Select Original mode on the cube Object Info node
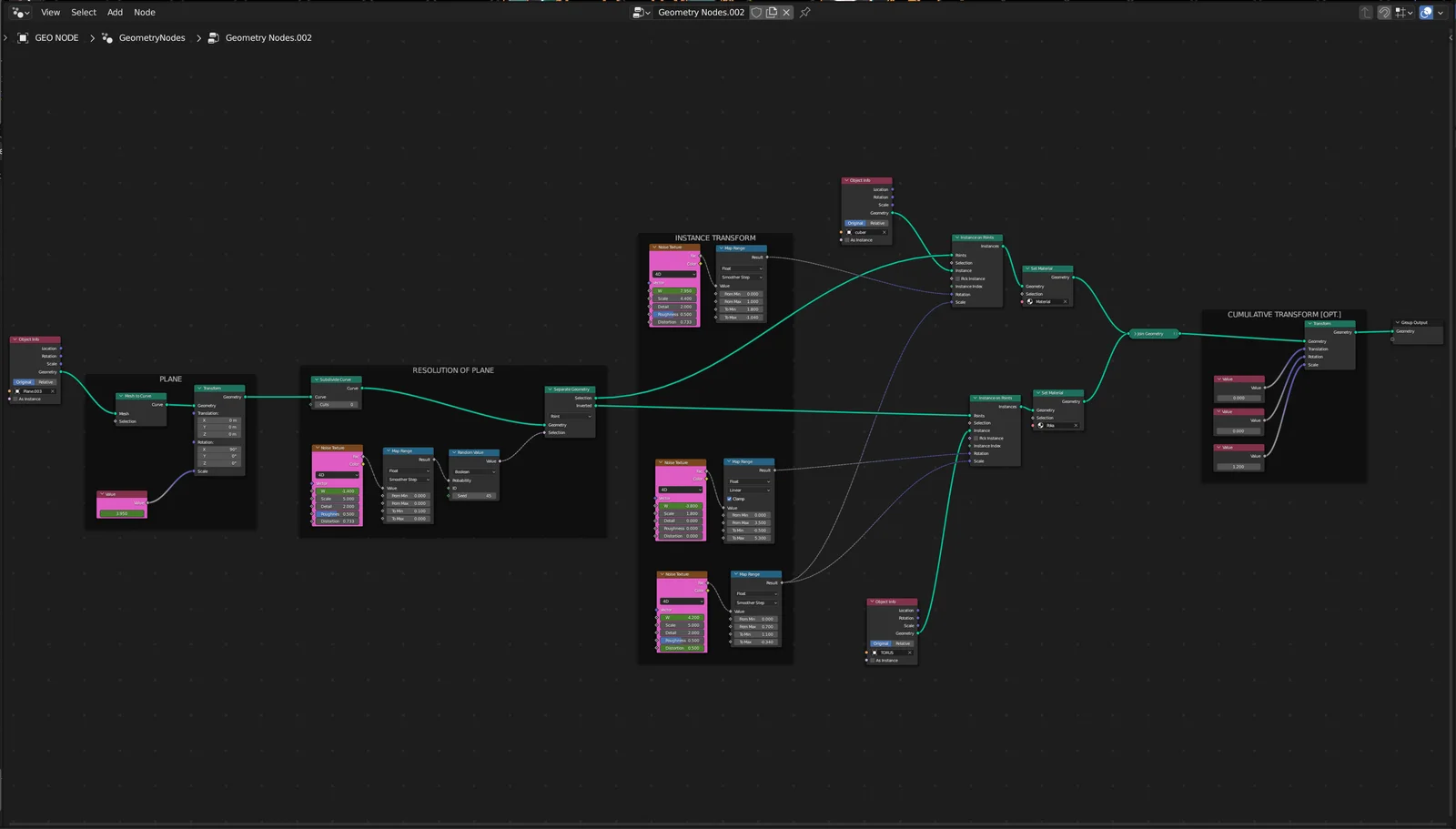 pos(855,223)
